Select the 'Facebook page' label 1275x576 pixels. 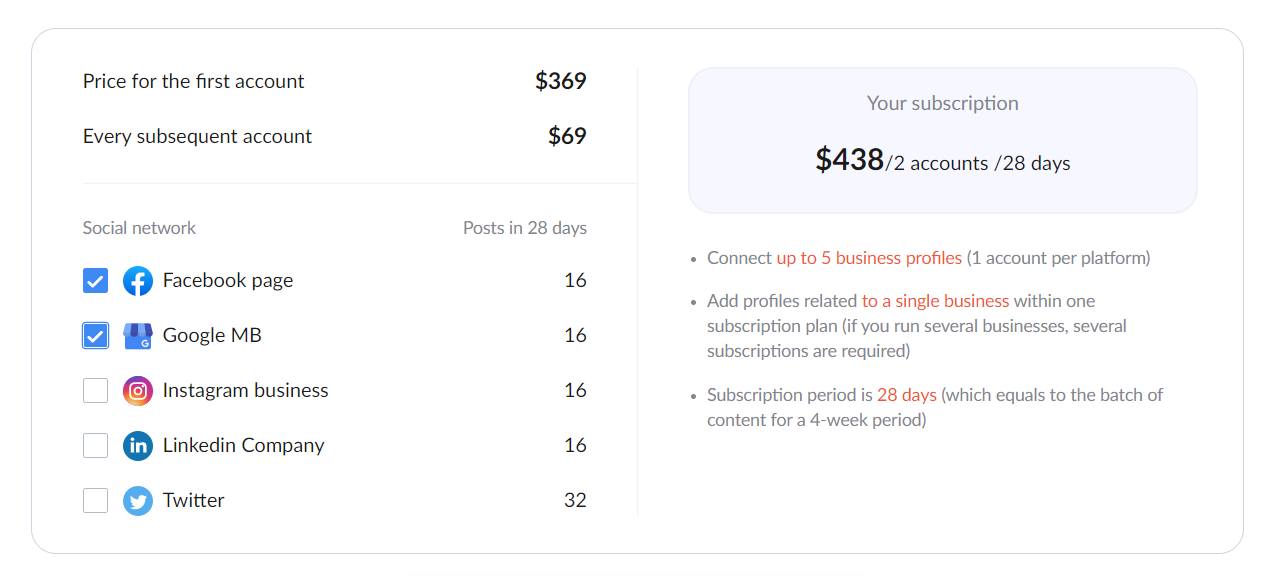click(228, 281)
